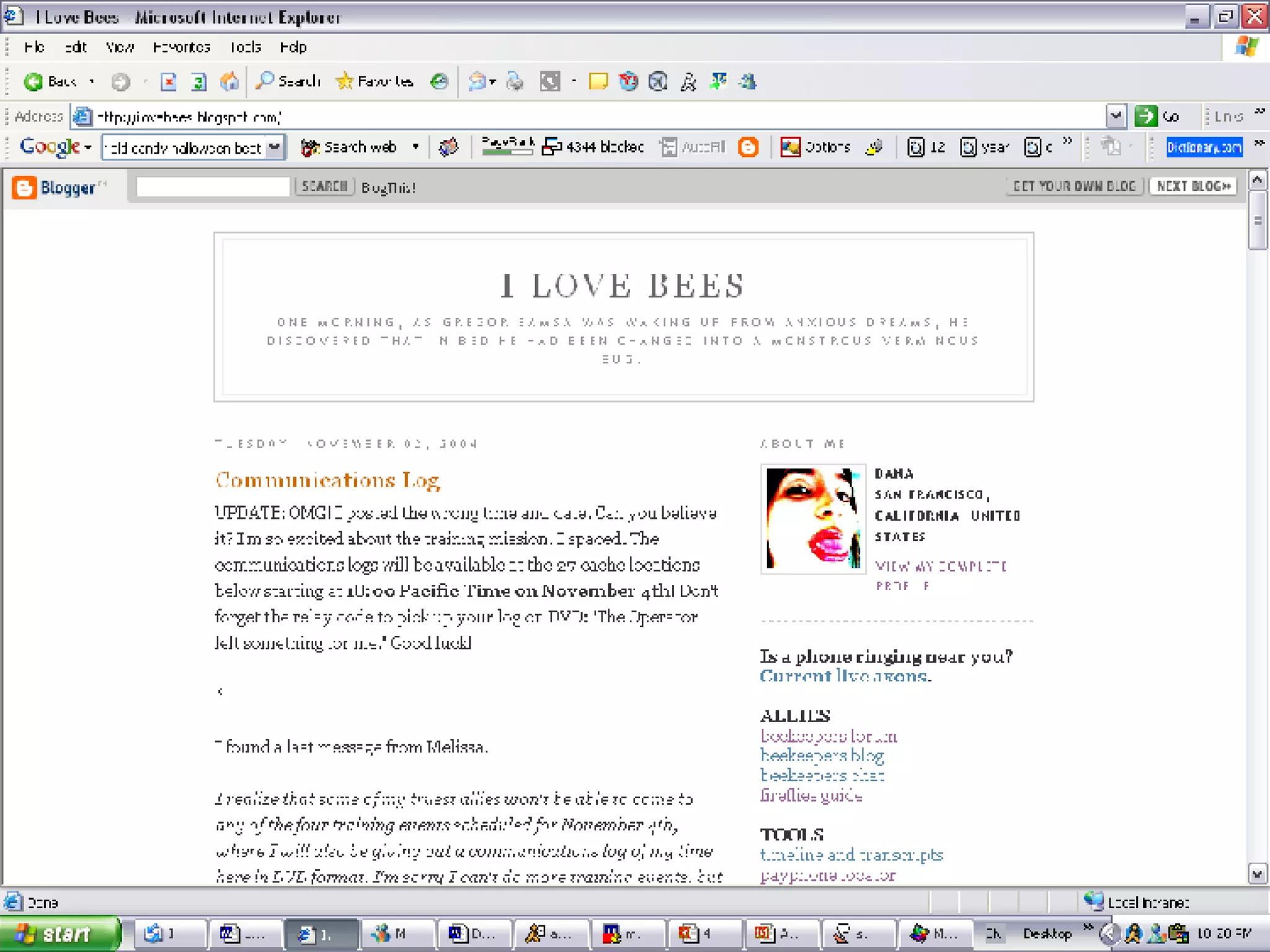Viewport: 1270px width, 952px height.
Task: Click the Back navigation arrow button
Action: click(x=34, y=82)
